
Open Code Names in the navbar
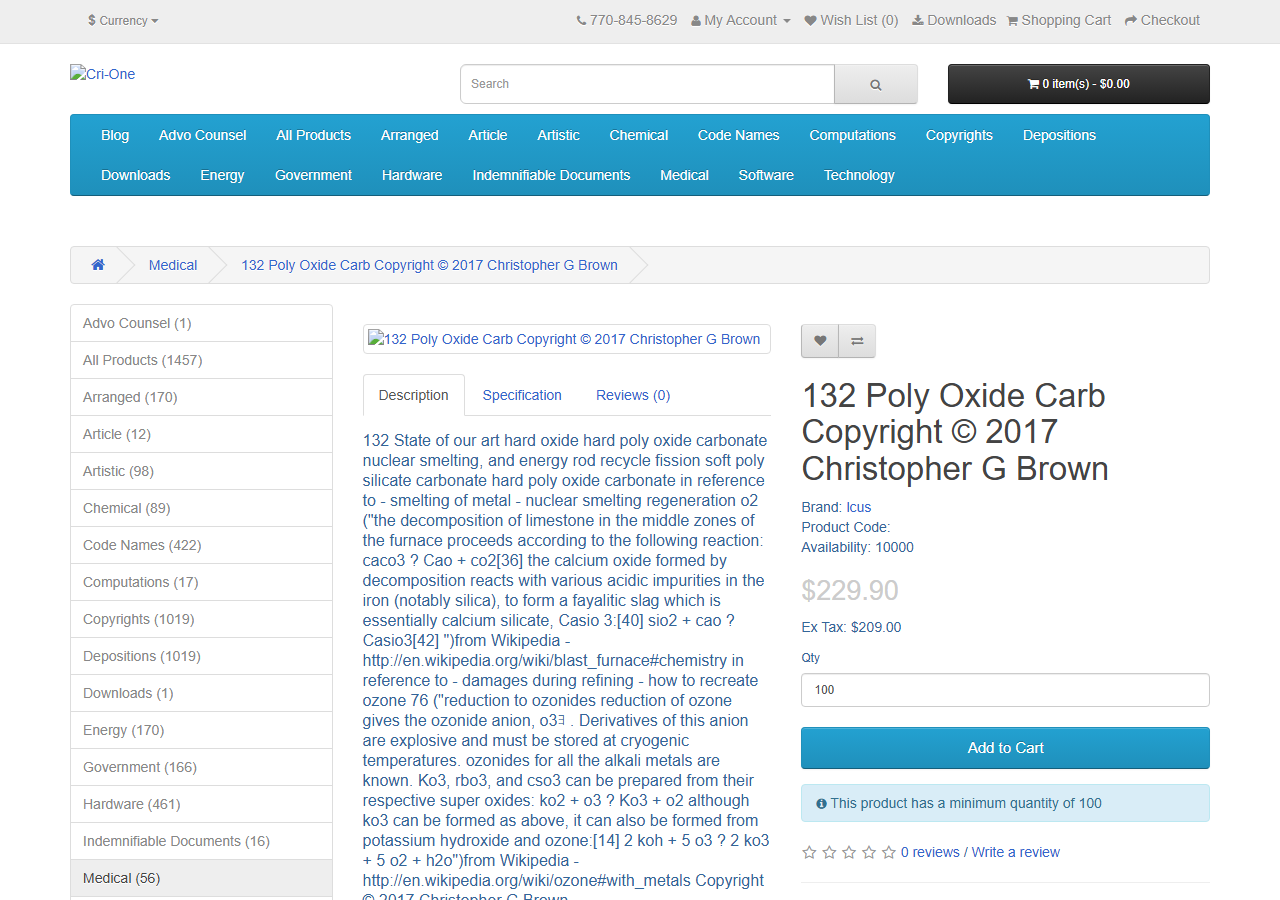pyautogui.click(x=739, y=135)
